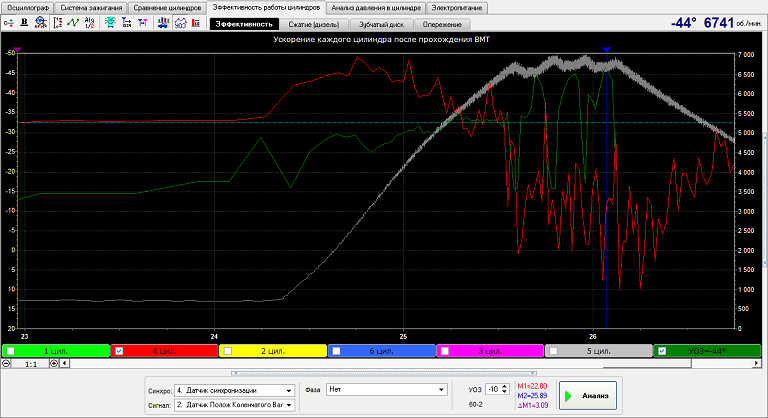The height and width of the screenshot is (418, 768).
Task: Click the cyan-green stacked lines toolbar icon
Action: (111, 23)
